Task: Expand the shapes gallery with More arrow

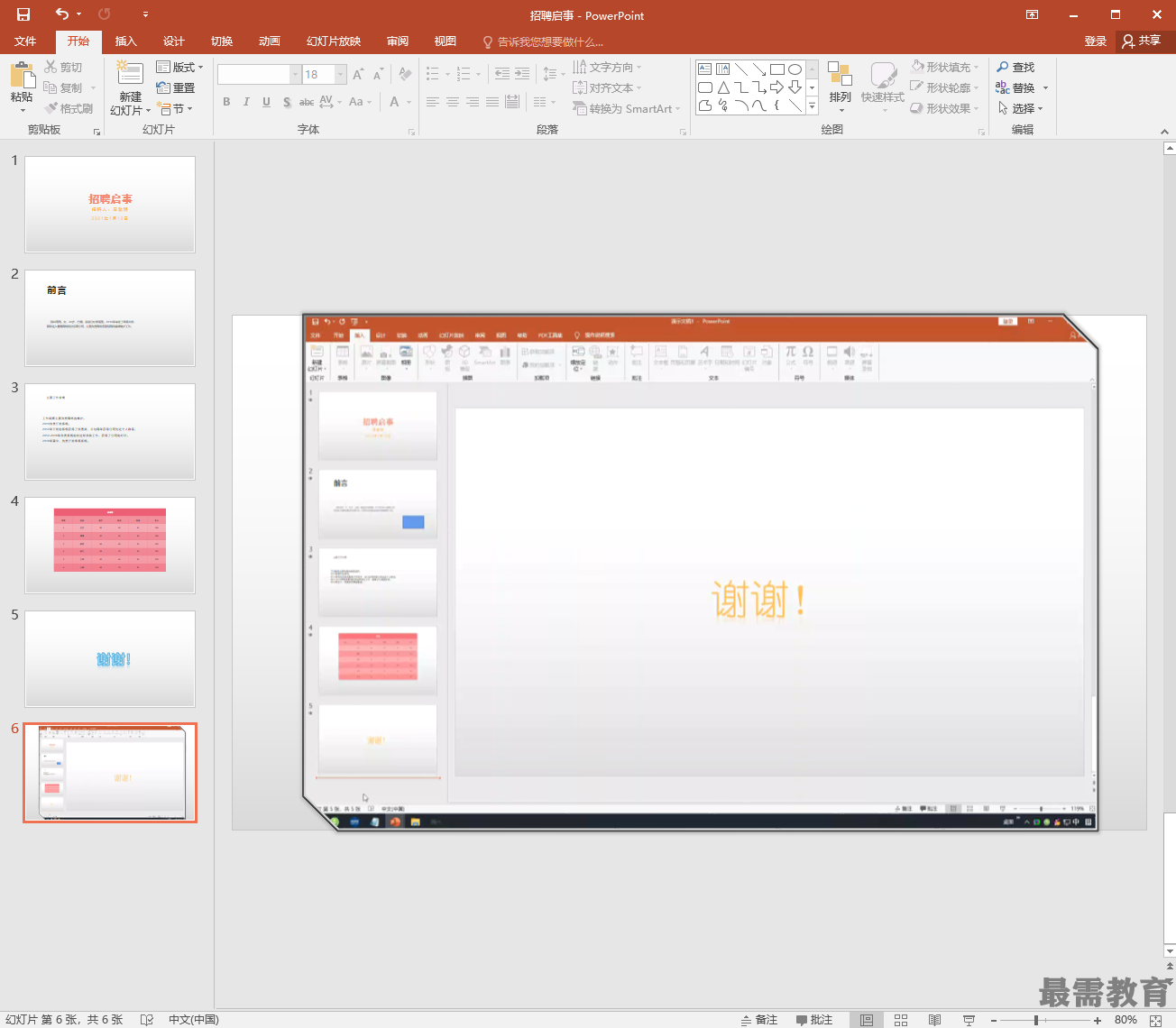Action: (812, 106)
